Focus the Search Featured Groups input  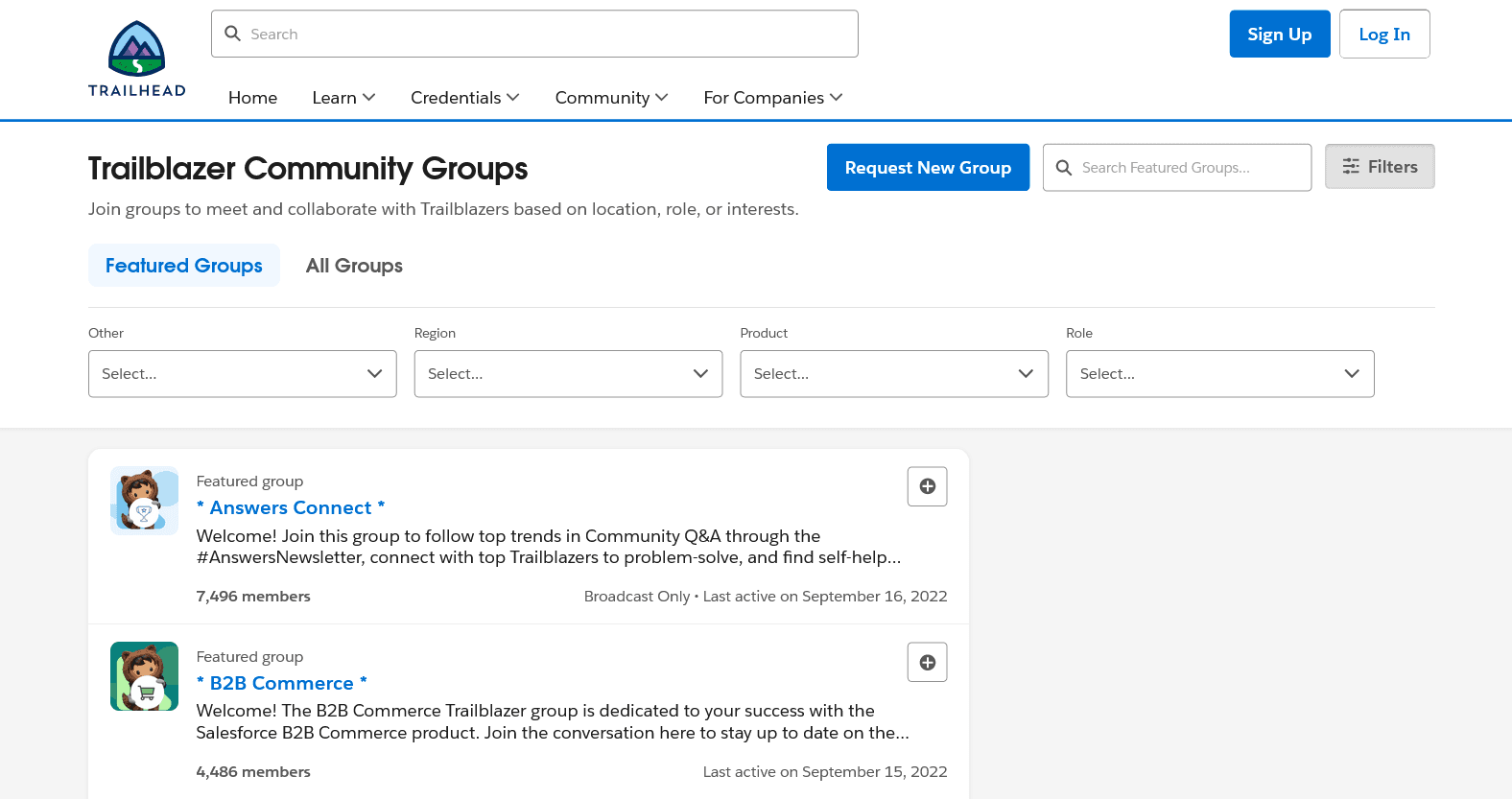(x=1177, y=168)
